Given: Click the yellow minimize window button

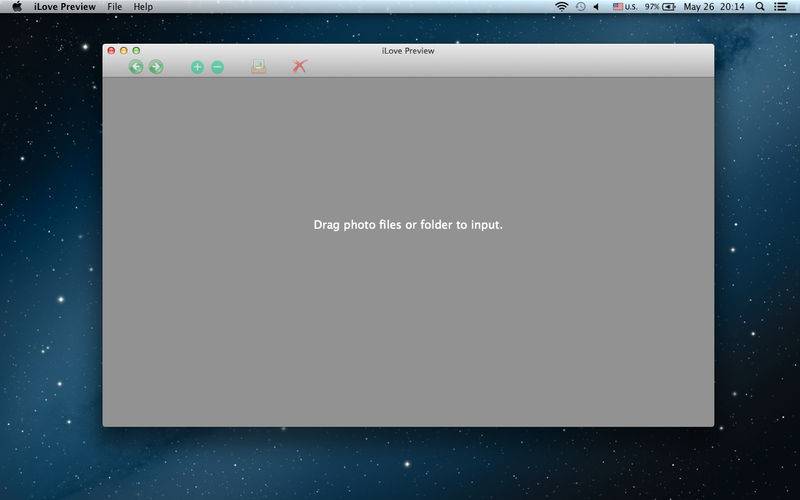Looking at the screenshot, I should pos(123,51).
